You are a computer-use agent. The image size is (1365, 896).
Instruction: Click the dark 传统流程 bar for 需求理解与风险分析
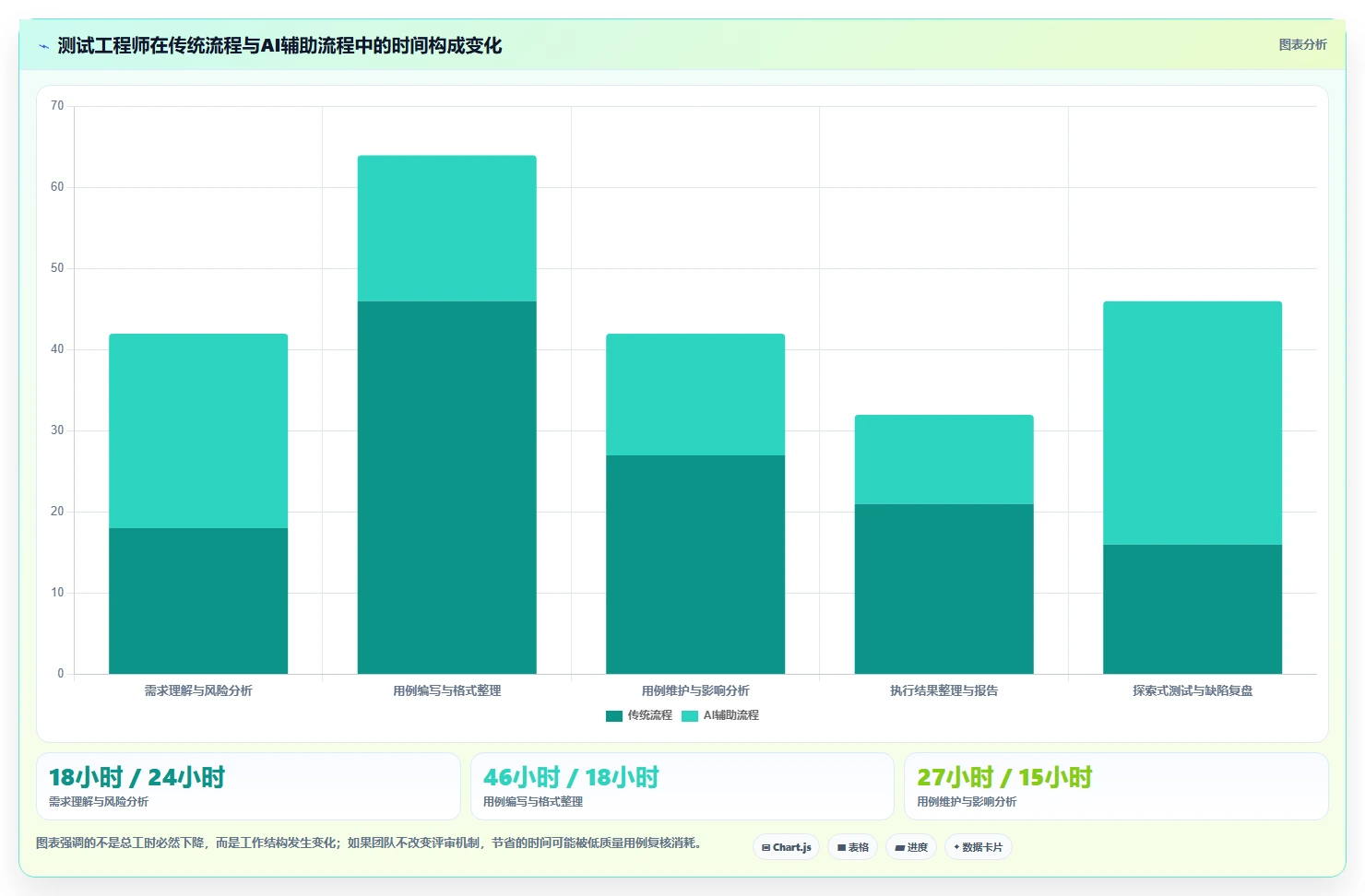click(198, 601)
